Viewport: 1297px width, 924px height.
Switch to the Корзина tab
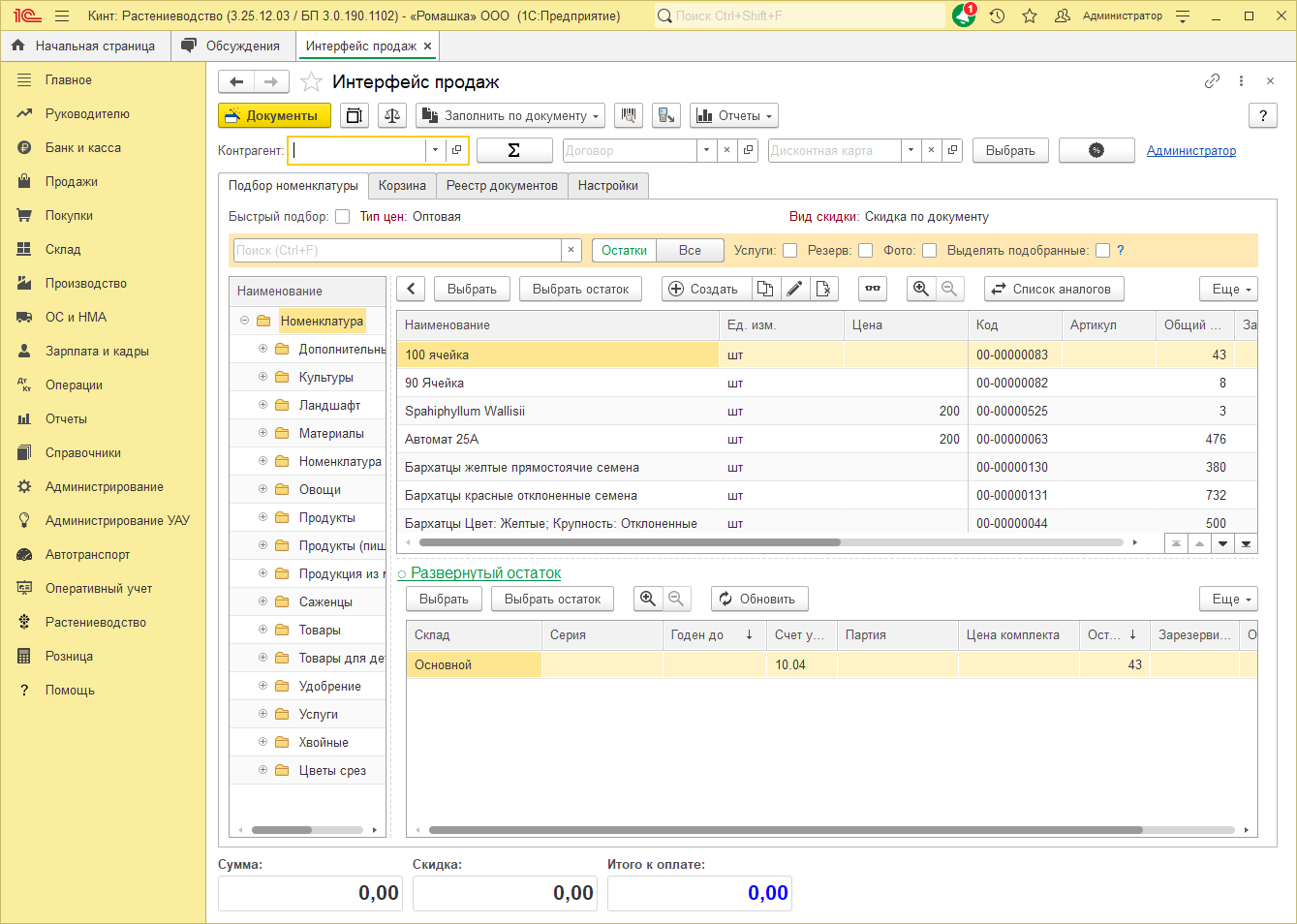pyautogui.click(x=402, y=186)
